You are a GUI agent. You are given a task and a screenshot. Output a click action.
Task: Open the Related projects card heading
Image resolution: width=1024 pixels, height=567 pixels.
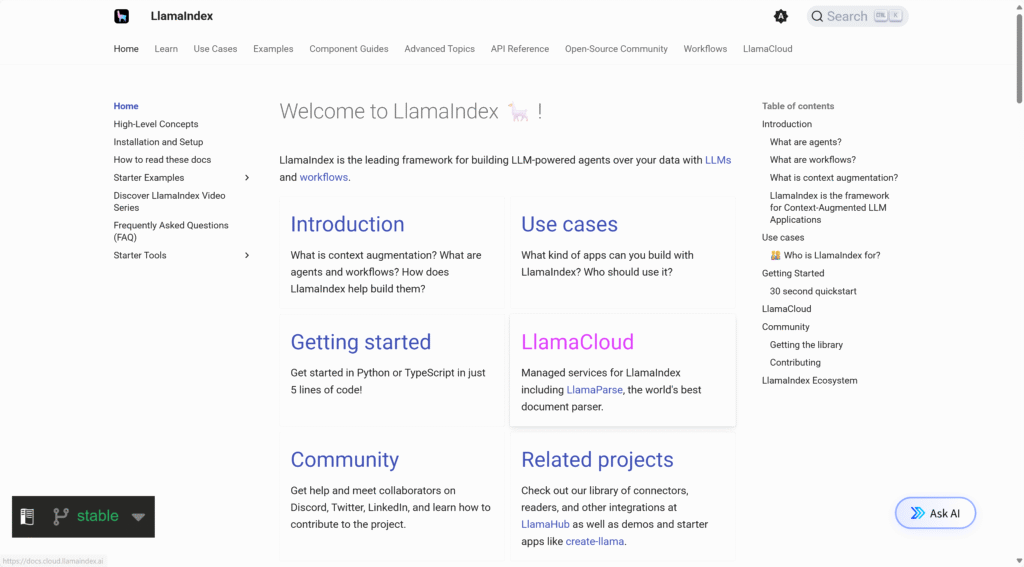pyautogui.click(x=597, y=459)
